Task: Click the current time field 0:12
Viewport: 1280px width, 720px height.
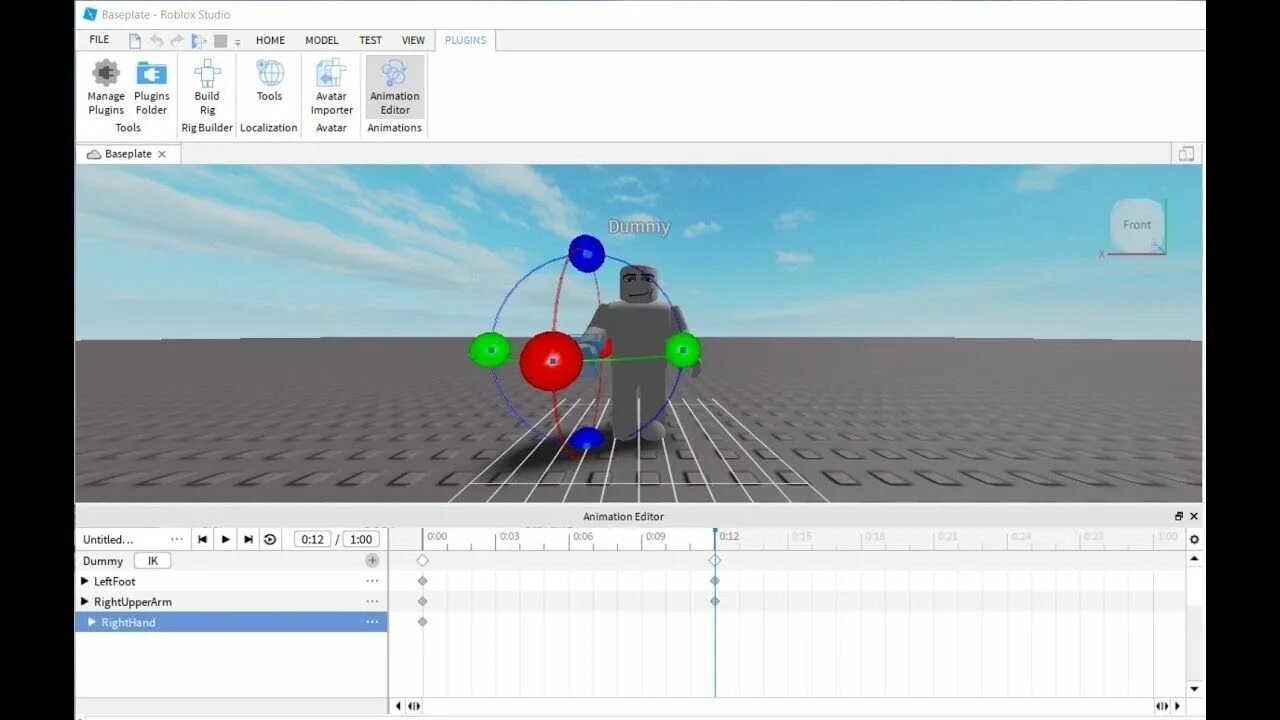Action: [312, 539]
